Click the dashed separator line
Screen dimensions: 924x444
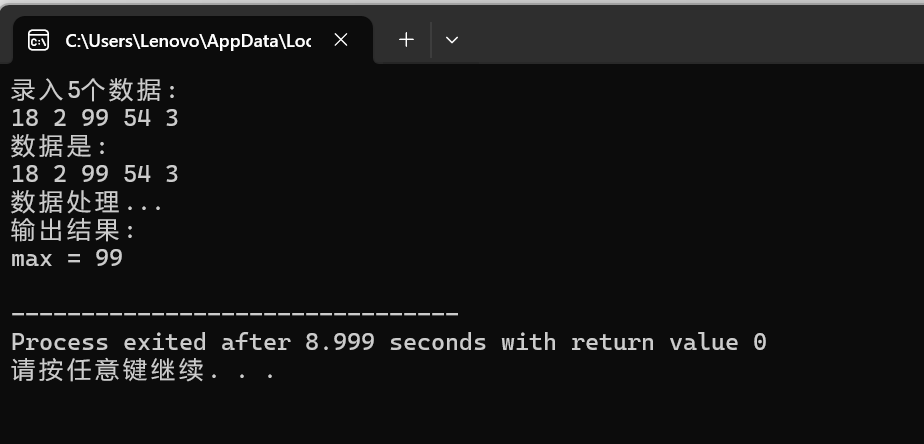coord(235,314)
